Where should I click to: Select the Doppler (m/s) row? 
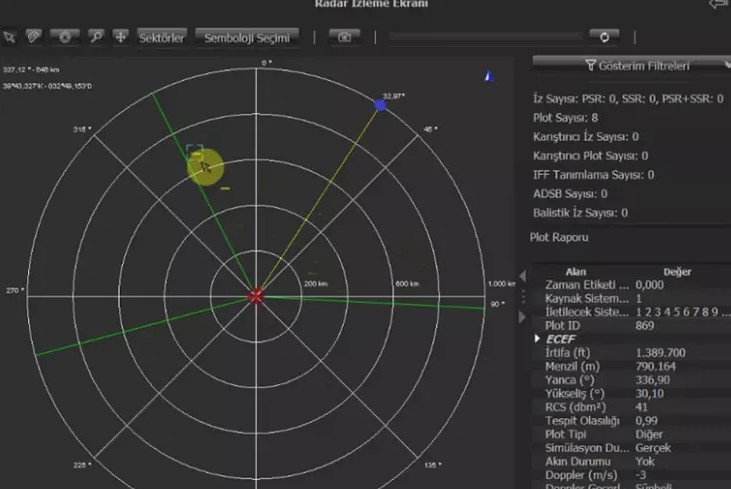click(632, 475)
